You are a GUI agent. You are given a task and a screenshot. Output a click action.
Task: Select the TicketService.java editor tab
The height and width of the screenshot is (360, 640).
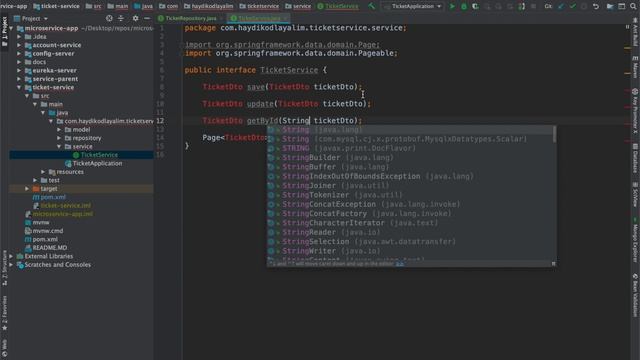(x=259, y=18)
